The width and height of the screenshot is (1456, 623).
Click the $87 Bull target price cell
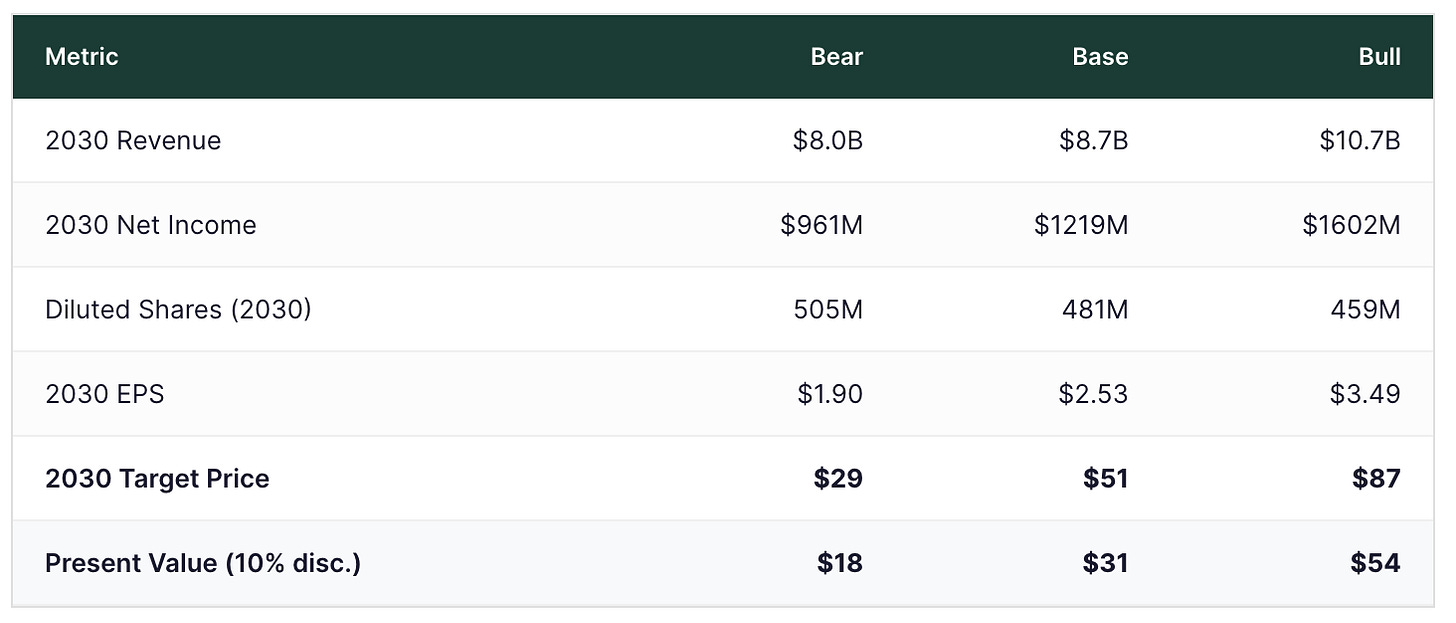[1376, 479]
